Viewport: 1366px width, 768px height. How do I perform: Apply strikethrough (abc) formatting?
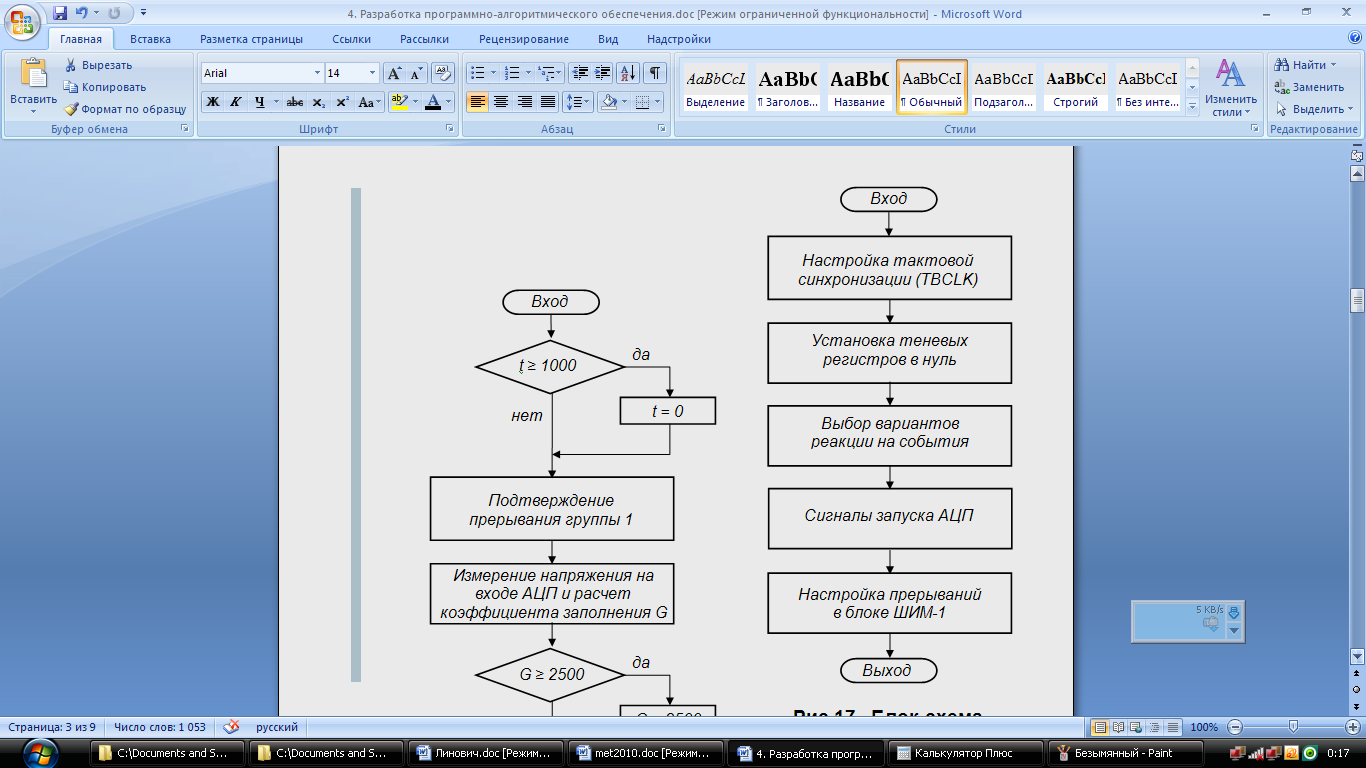[x=295, y=102]
